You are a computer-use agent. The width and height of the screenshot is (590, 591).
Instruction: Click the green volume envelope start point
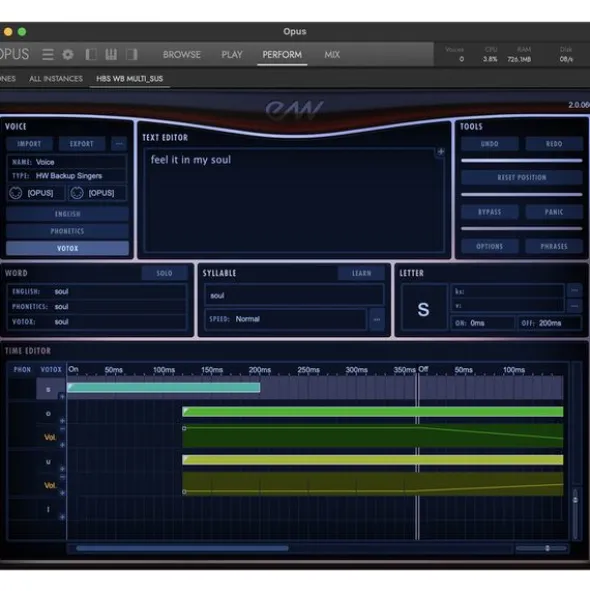pos(184,428)
